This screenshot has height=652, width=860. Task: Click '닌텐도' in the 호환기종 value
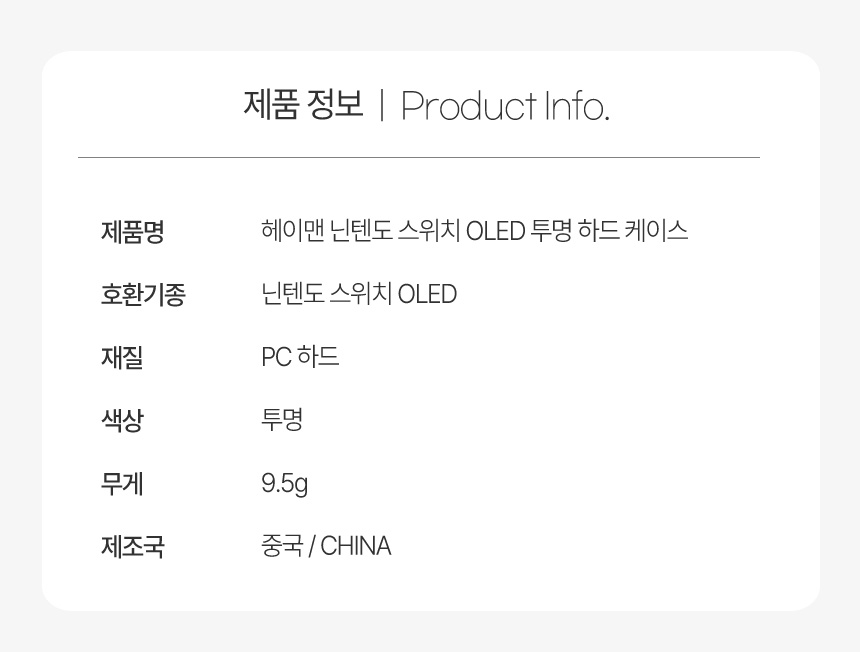[x=292, y=293]
